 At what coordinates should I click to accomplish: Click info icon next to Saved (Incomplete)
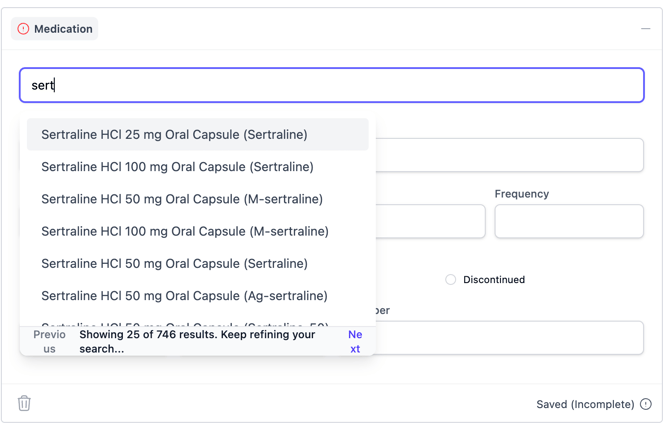click(x=646, y=404)
